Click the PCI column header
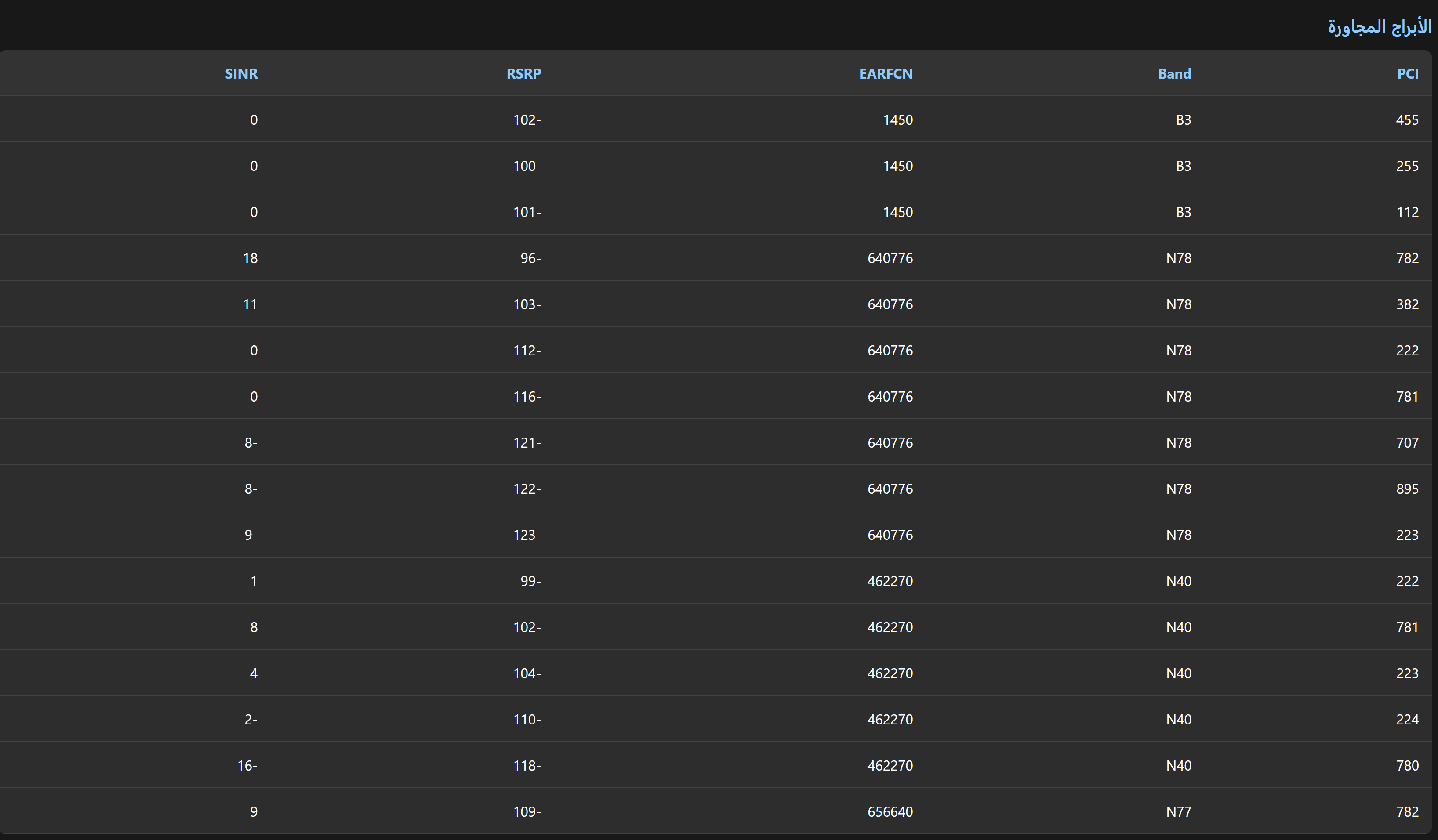Screen dimensions: 1438x840 point(1407,73)
